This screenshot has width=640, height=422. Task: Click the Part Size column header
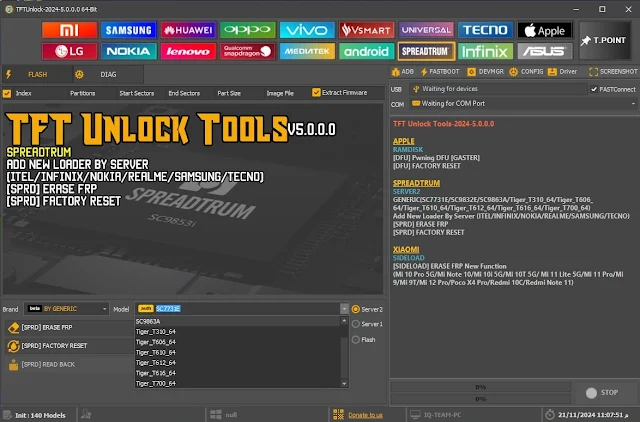[x=229, y=93]
